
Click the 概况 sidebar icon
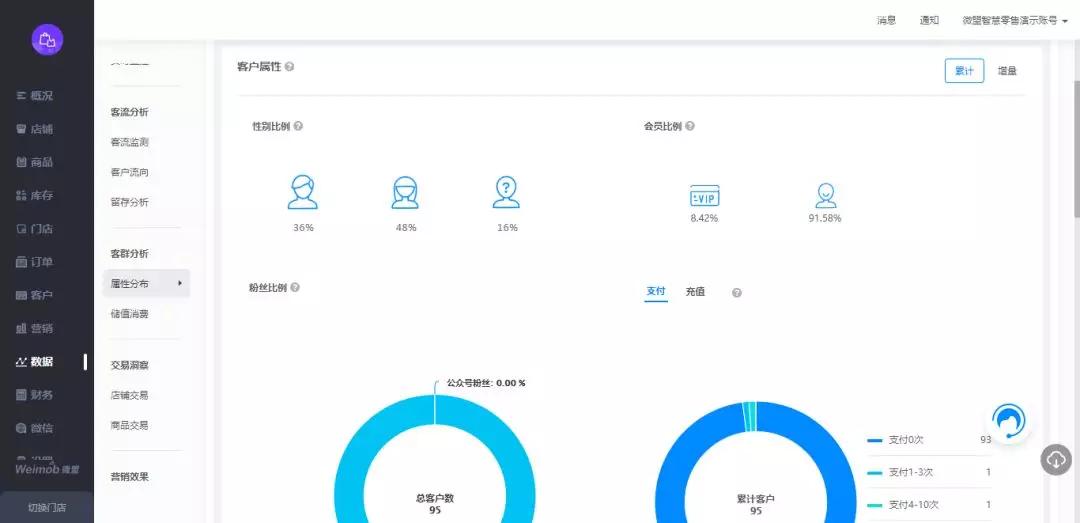(21, 96)
